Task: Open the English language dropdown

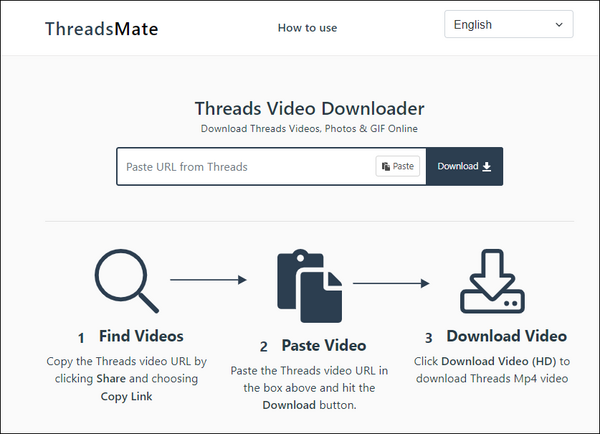Action: pyautogui.click(x=508, y=24)
